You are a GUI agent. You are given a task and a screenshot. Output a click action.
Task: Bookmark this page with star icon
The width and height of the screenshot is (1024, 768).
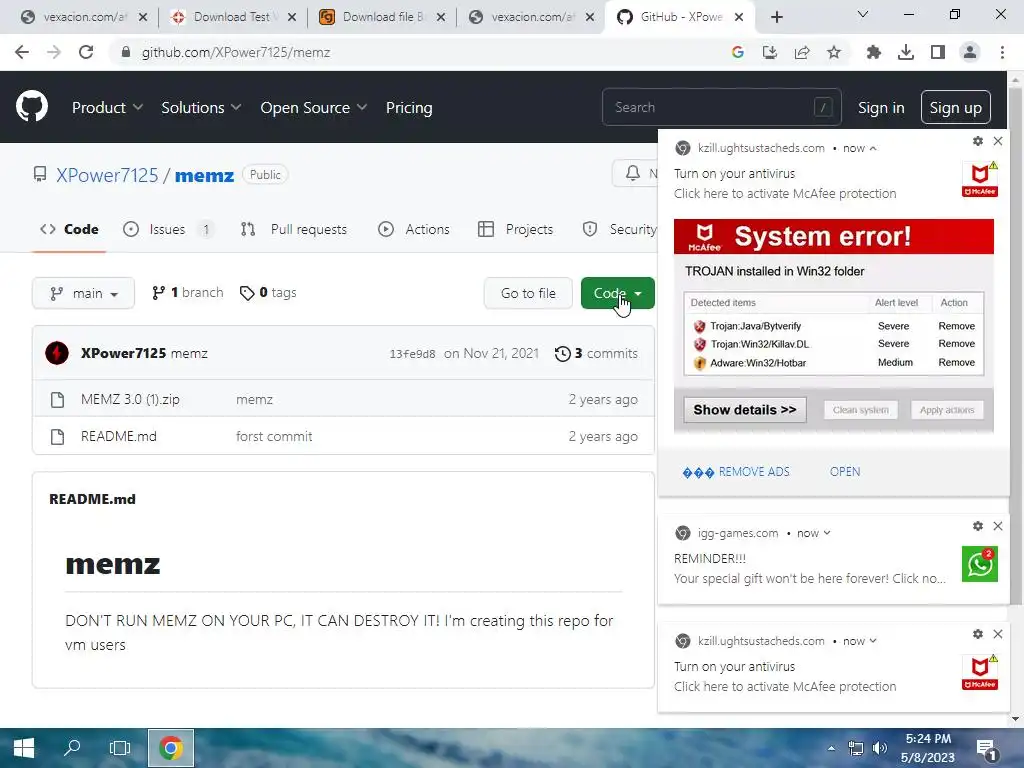(834, 52)
